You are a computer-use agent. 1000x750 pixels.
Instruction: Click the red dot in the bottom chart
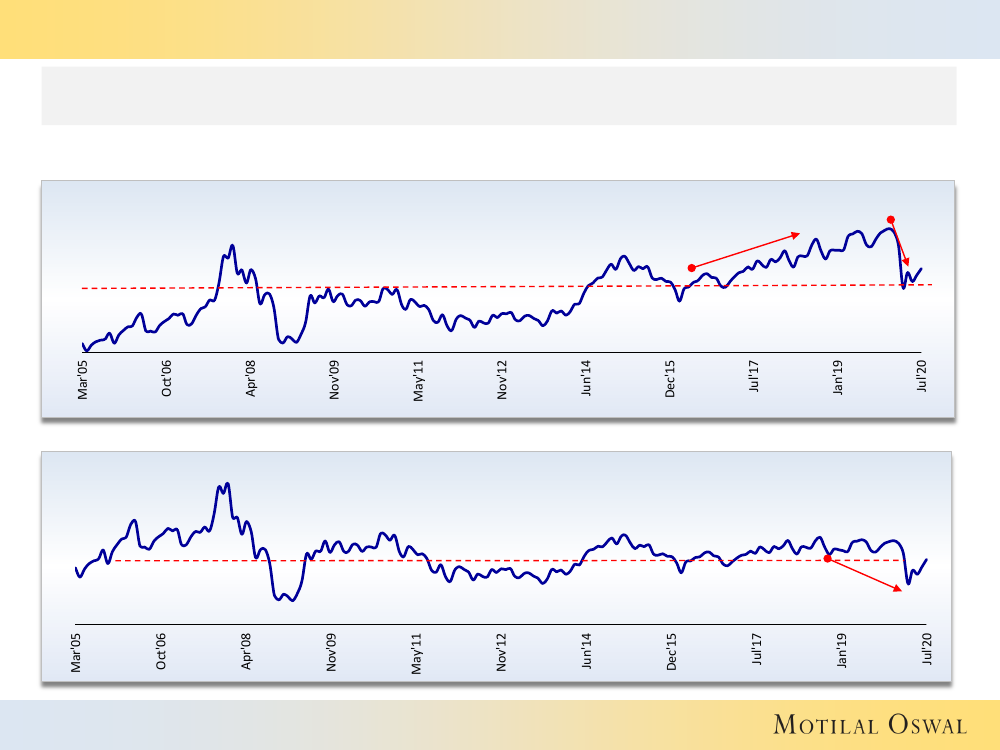click(x=827, y=559)
